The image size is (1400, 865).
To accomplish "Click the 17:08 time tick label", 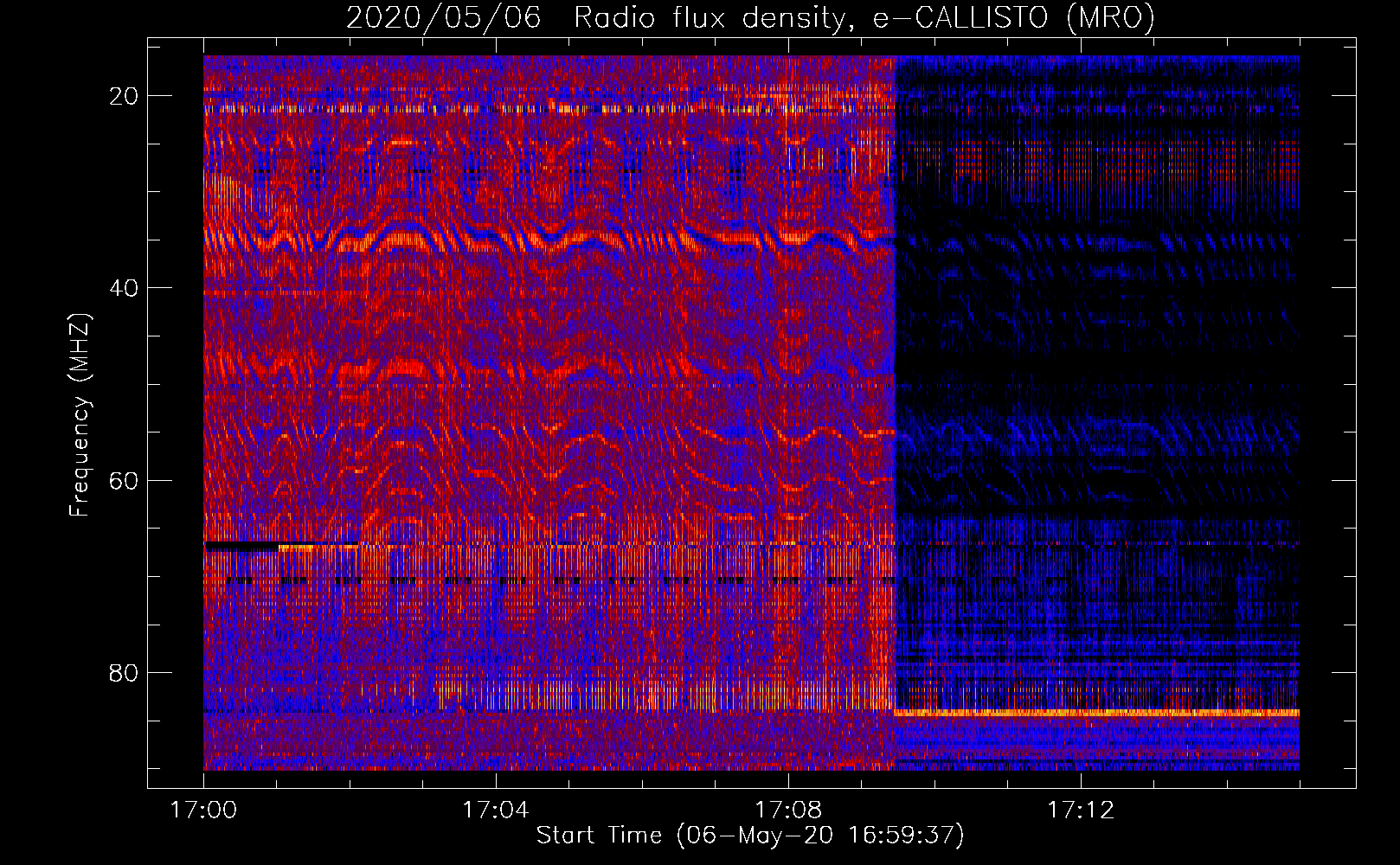I will coord(788,811).
